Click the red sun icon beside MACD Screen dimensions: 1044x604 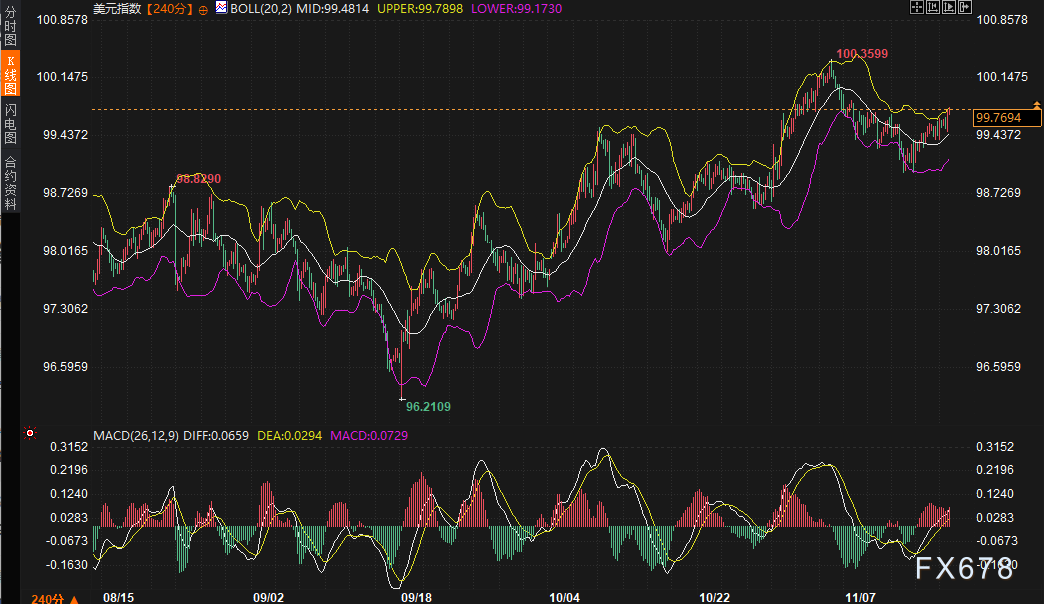pos(30,434)
